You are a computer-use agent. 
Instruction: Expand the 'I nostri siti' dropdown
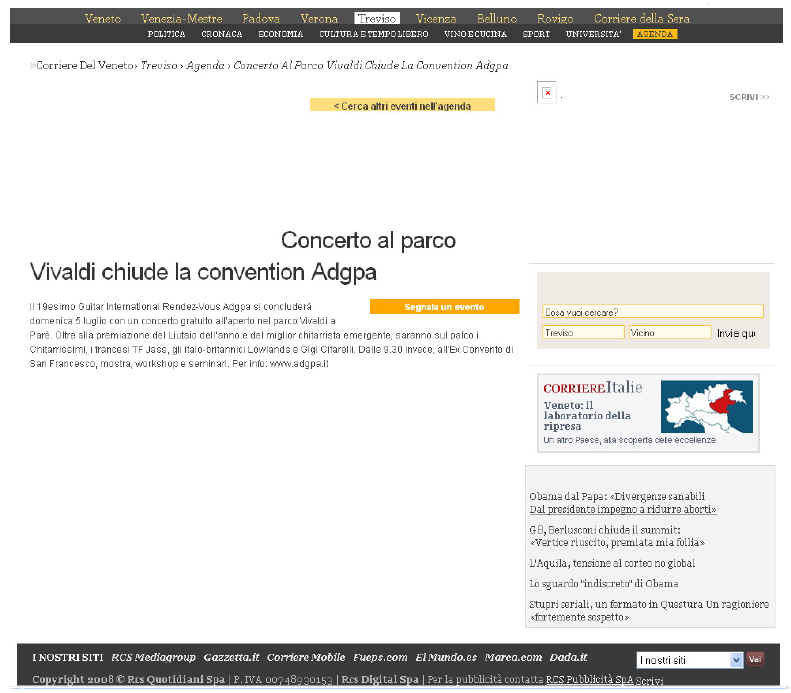point(690,660)
